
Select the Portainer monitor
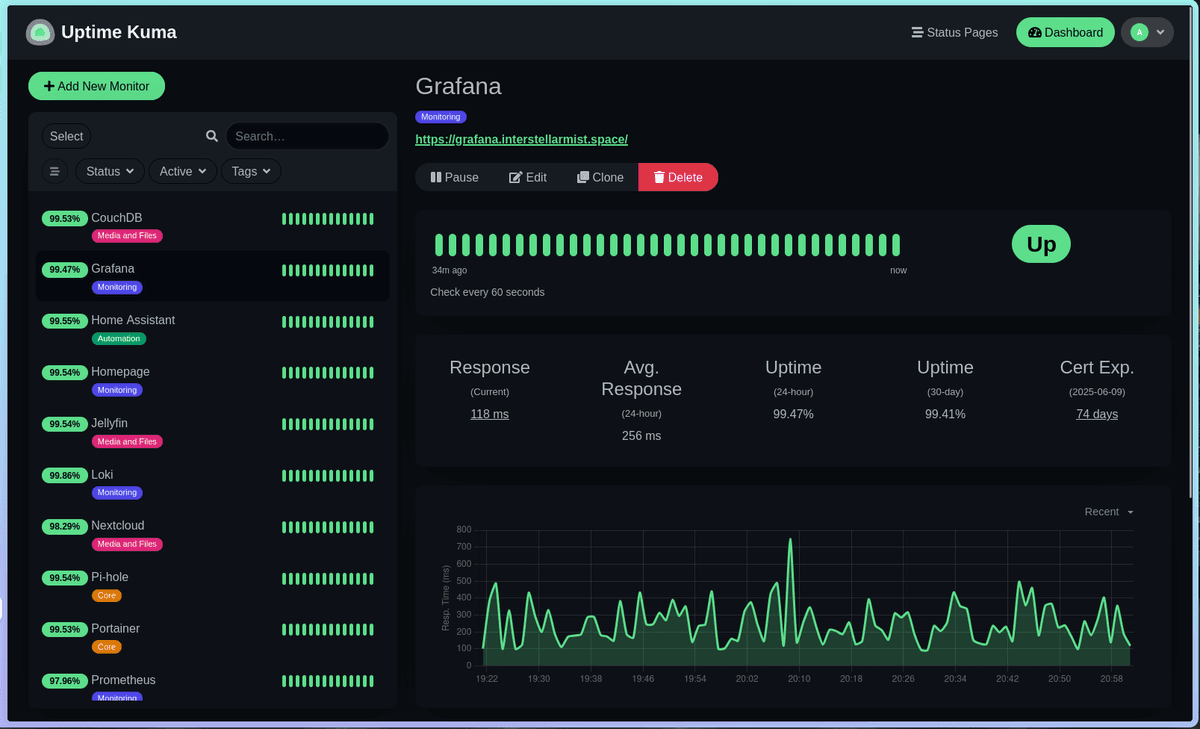[x=213, y=637]
